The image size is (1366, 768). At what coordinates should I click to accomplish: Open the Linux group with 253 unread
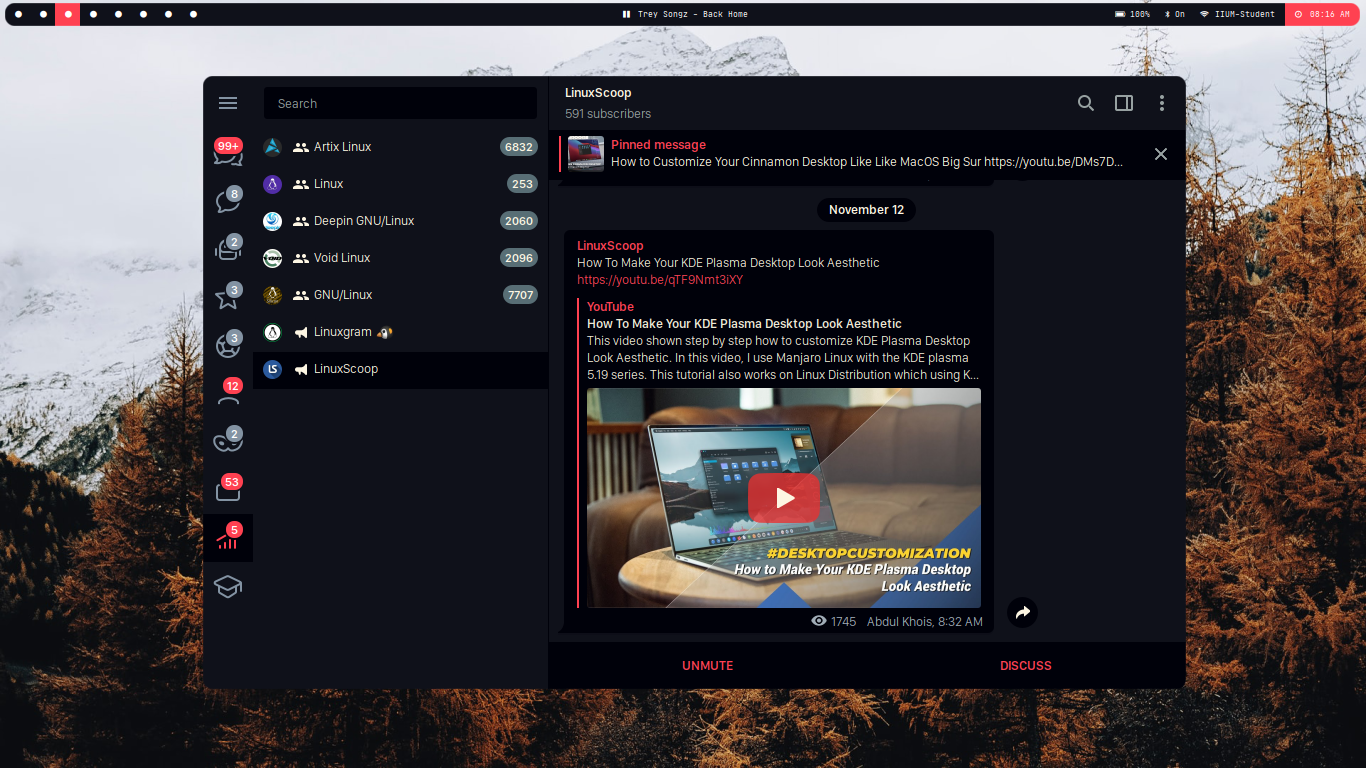click(x=400, y=184)
